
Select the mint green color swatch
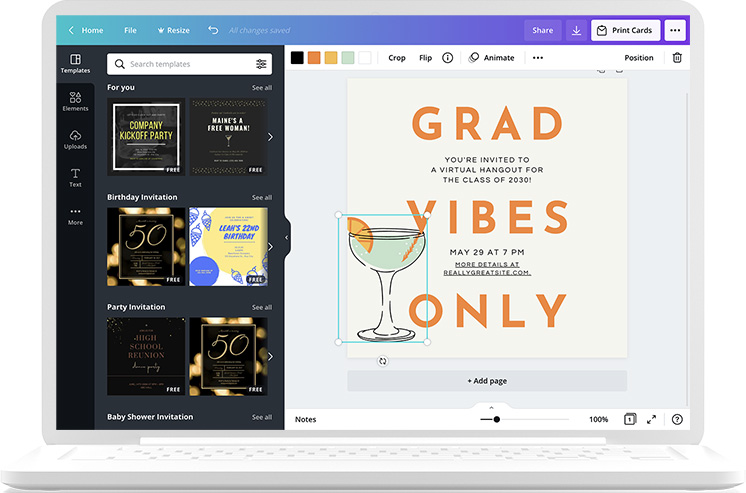(x=348, y=58)
